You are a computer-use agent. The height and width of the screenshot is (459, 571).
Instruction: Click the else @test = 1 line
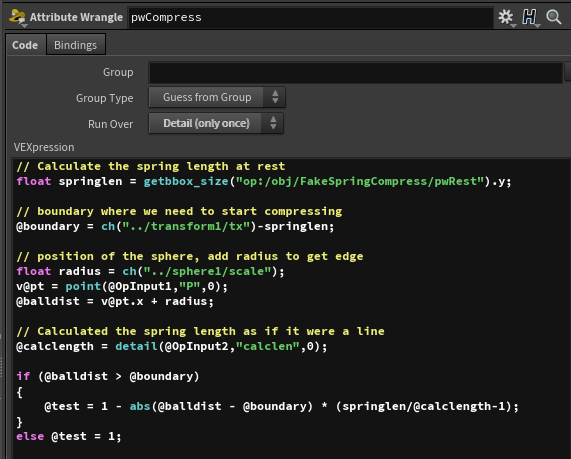pos(68,436)
